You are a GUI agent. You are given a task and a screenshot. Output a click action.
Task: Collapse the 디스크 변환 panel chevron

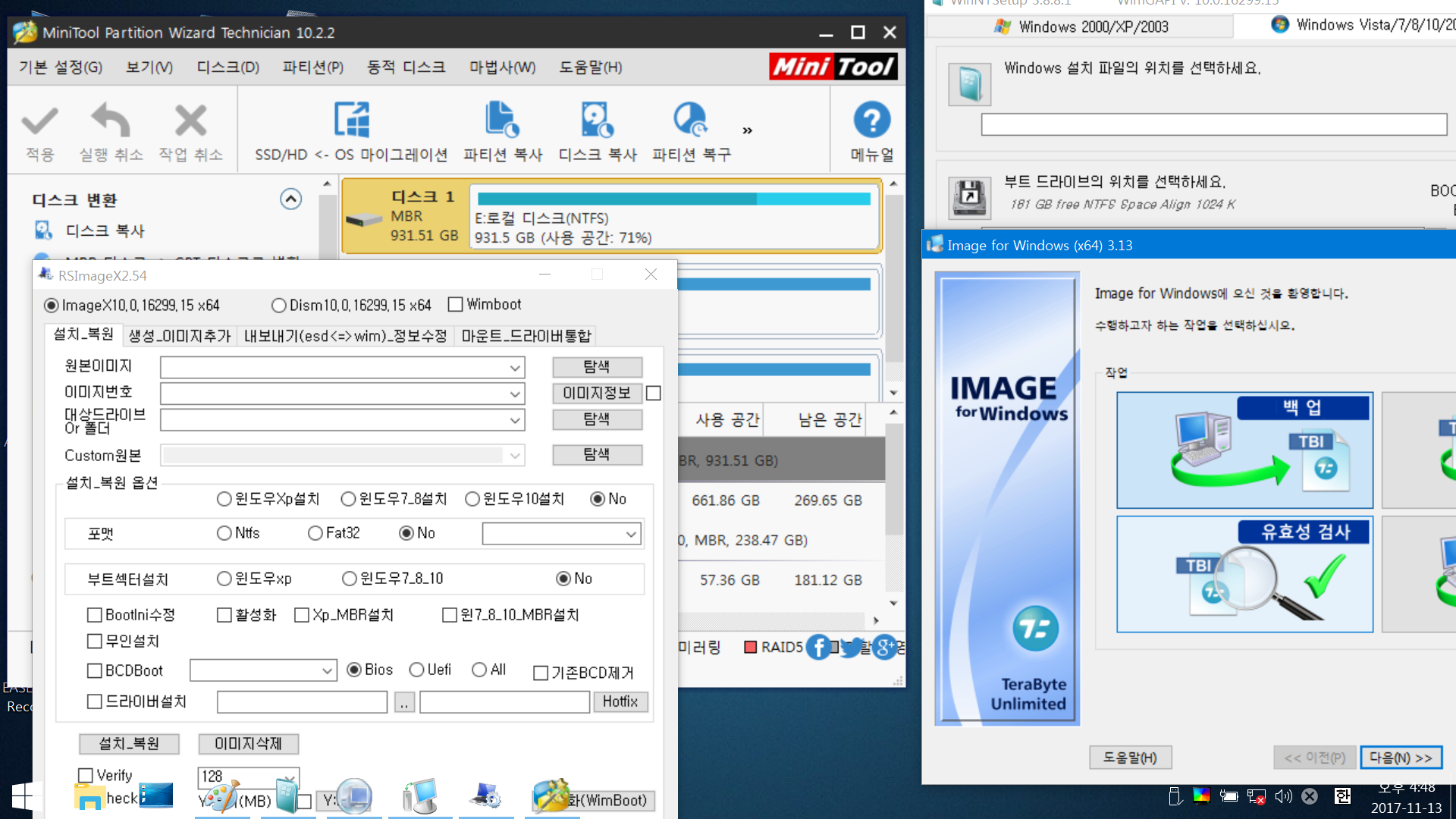[290, 199]
